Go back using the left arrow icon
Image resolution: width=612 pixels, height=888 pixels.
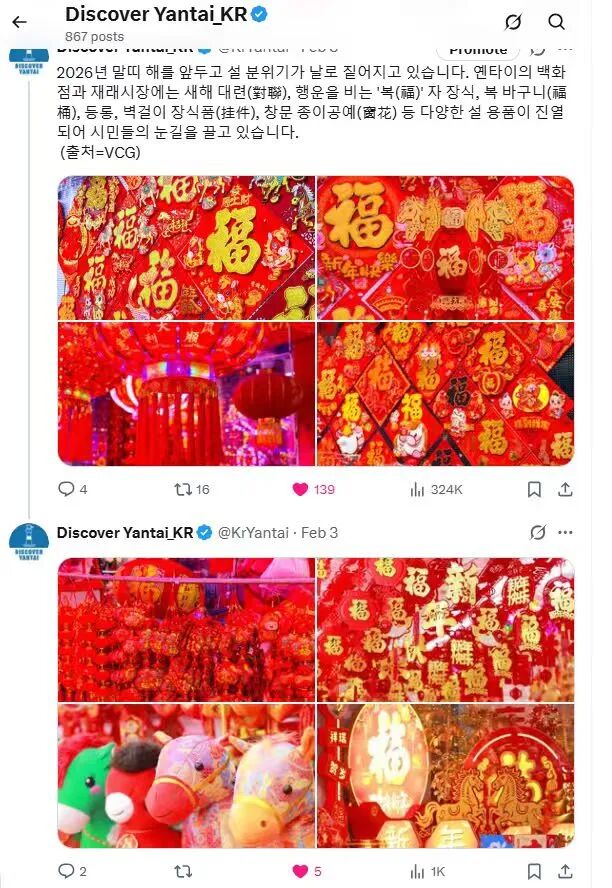(20, 22)
